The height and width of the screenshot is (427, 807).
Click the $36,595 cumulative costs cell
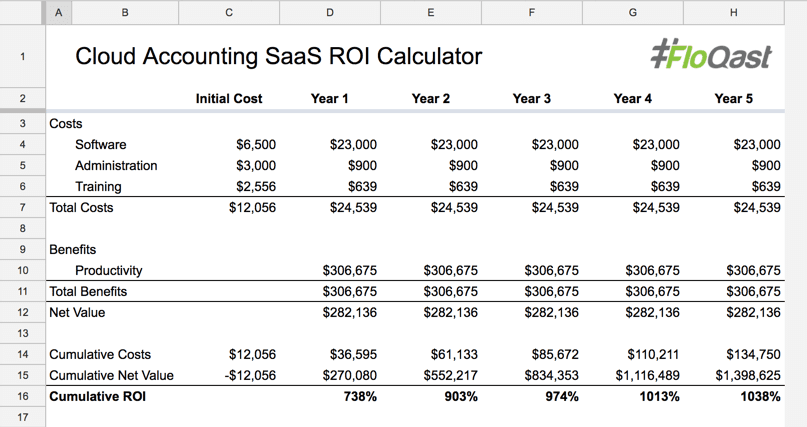tap(353, 354)
